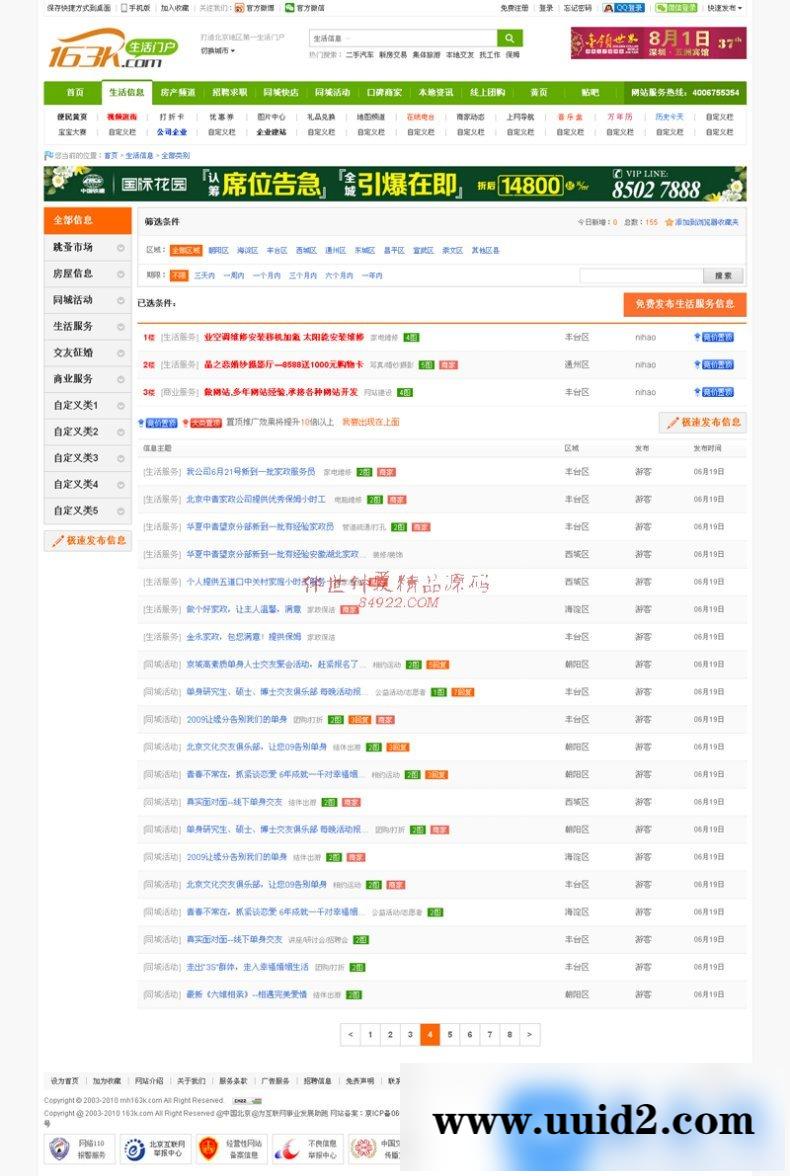The height and width of the screenshot is (1176, 790).
Task: Filter time limit to 一年内
Action: click(x=371, y=275)
